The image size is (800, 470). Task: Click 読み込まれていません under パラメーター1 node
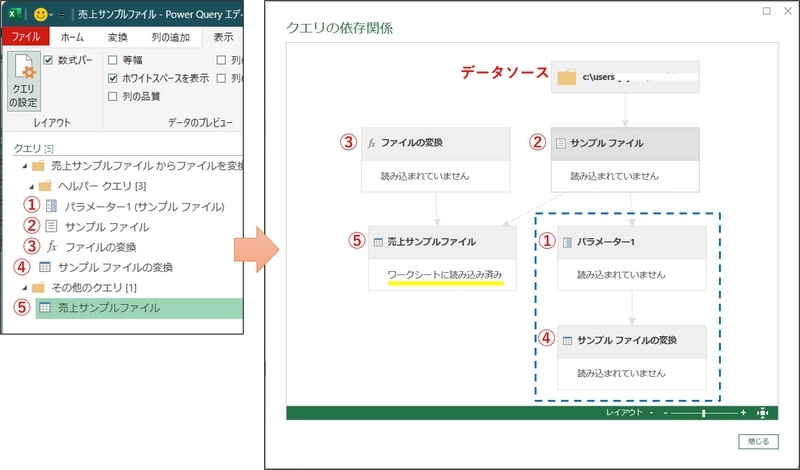(621, 275)
